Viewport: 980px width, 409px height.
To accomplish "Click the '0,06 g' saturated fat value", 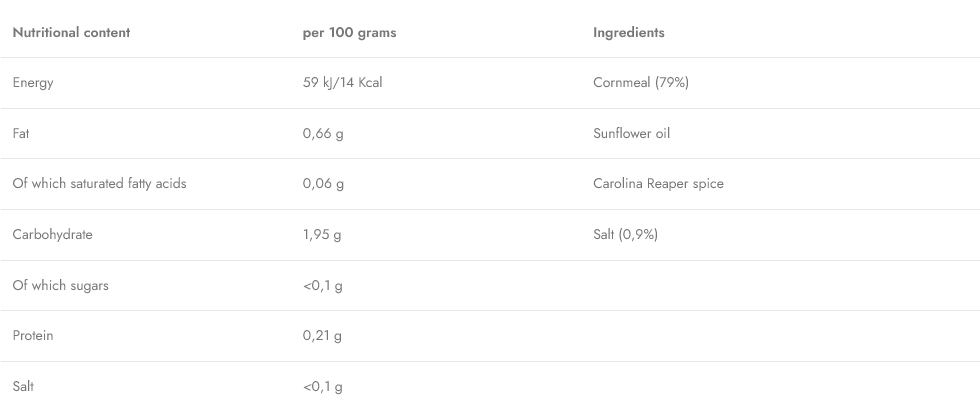I will point(323,184).
